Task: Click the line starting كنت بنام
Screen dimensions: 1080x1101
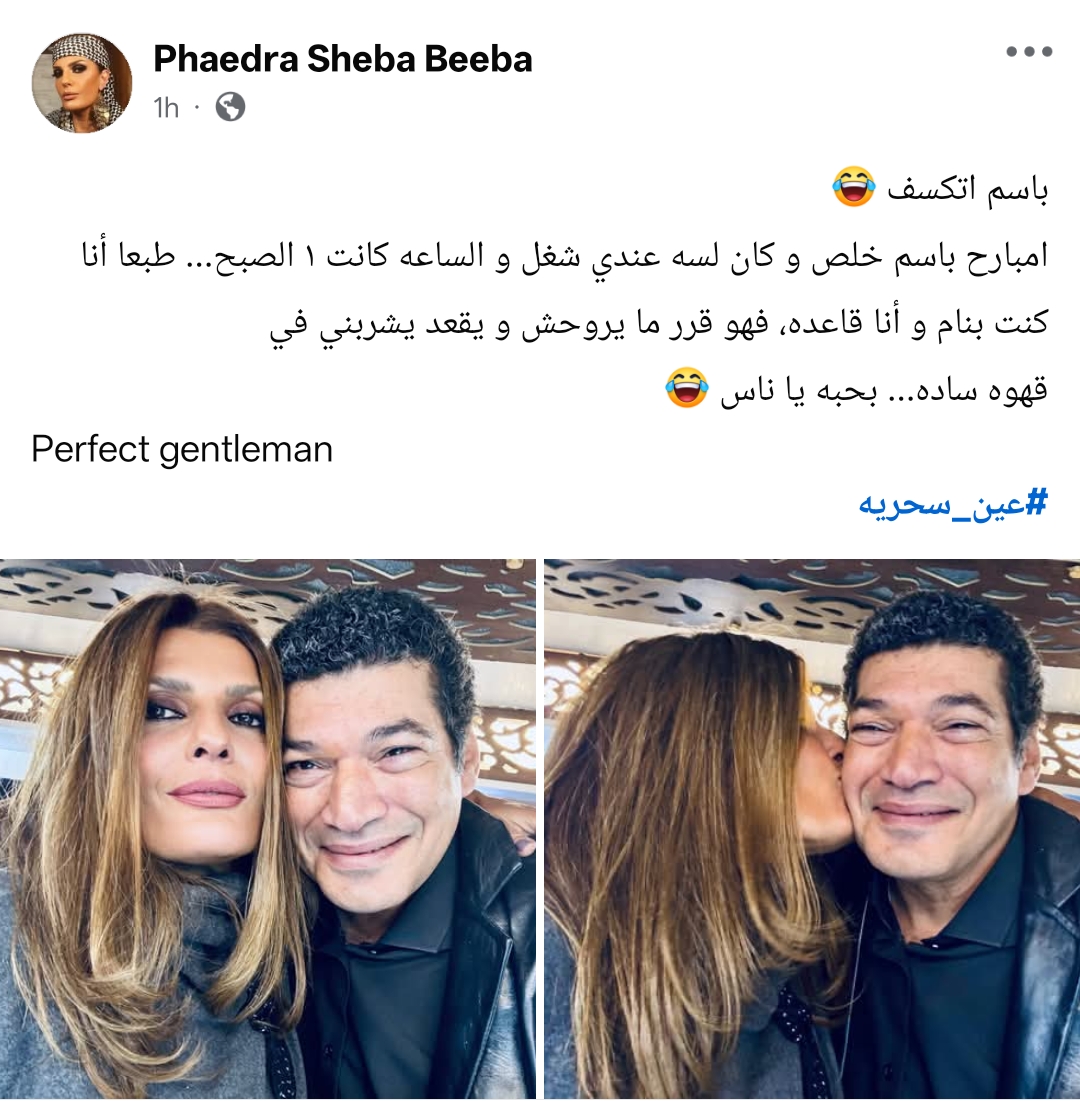Action: (x=659, y=323)
